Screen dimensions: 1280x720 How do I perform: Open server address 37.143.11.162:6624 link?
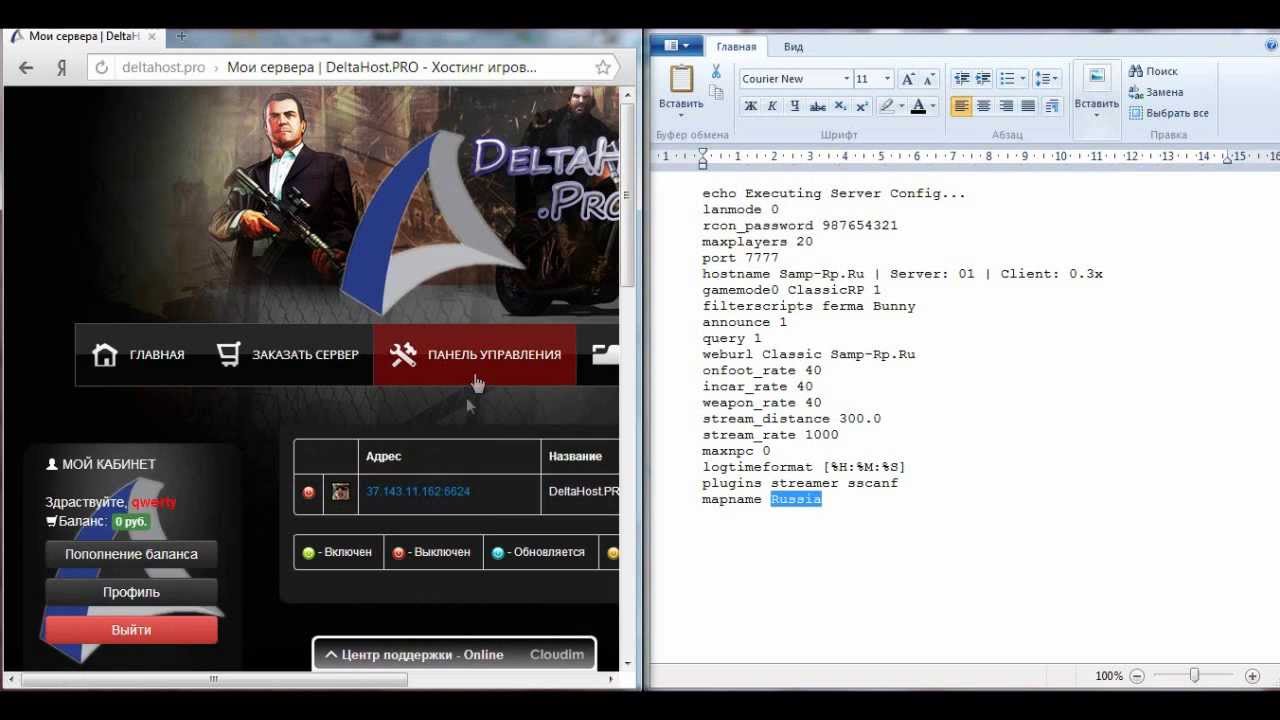418,492
